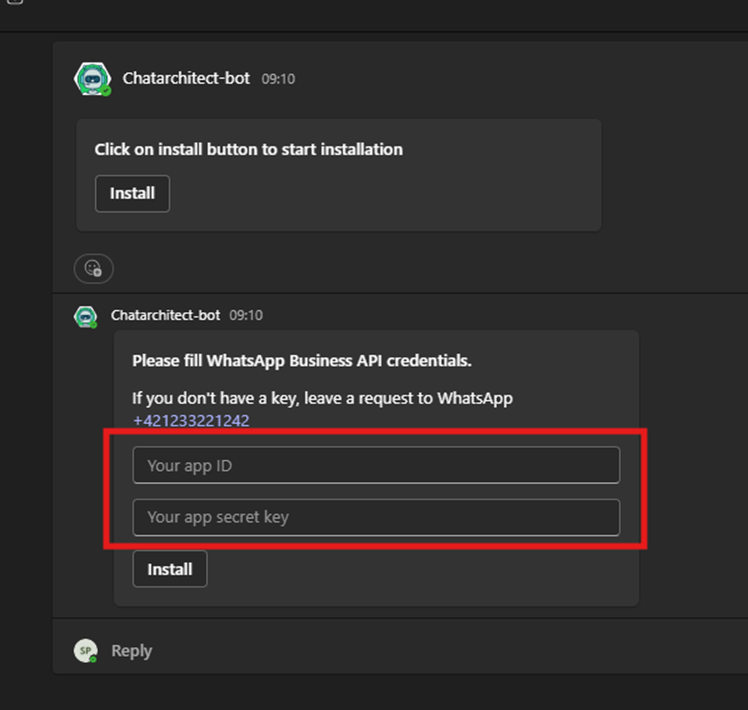Focus the 'Your app ID' field
Screen dimensions: 748x710
(376, 465)
